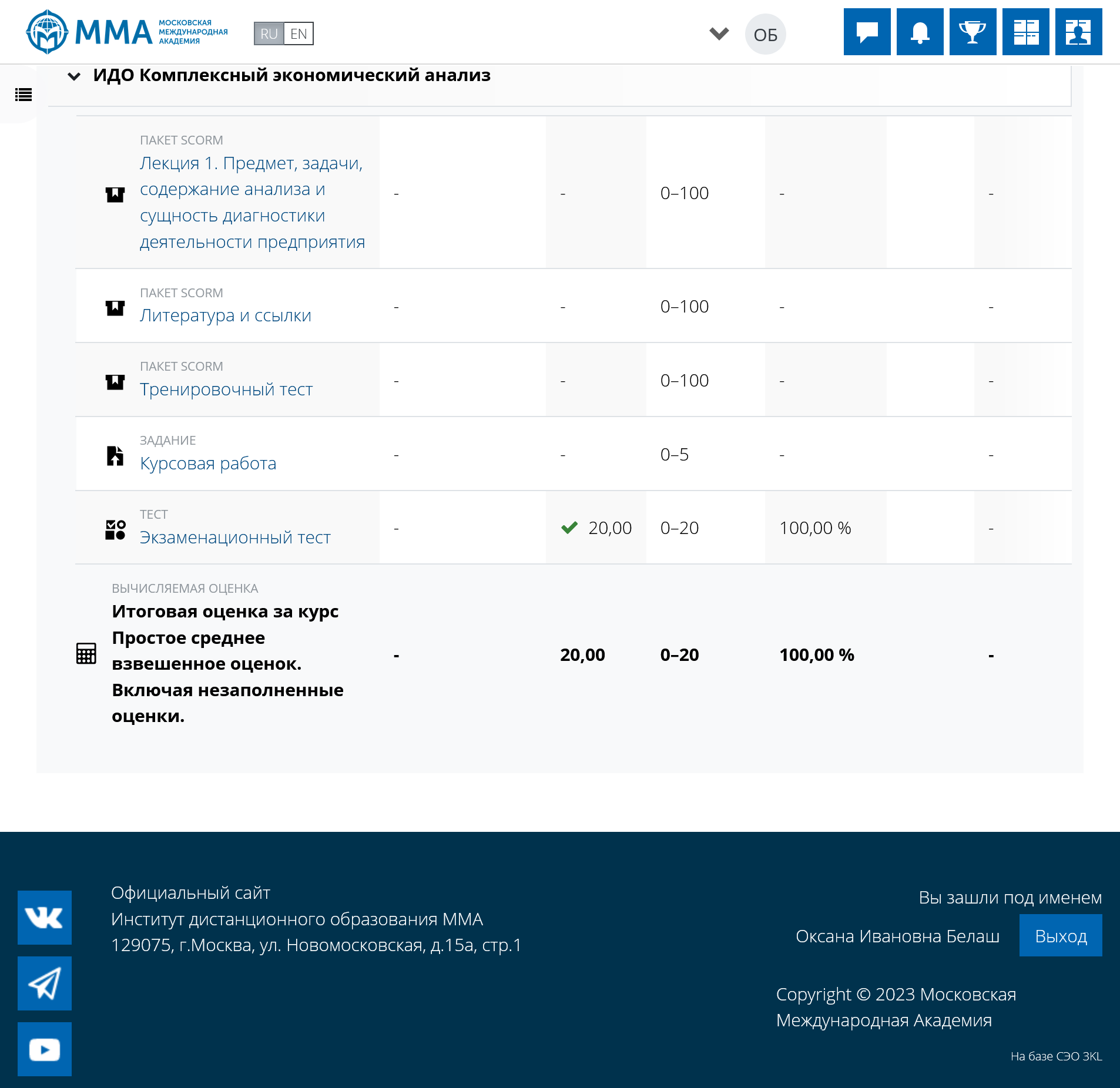The height and width of the screenshot is (1088, 1120).
Task: Expand the user menu chevron
Action: tap(719, 33)
